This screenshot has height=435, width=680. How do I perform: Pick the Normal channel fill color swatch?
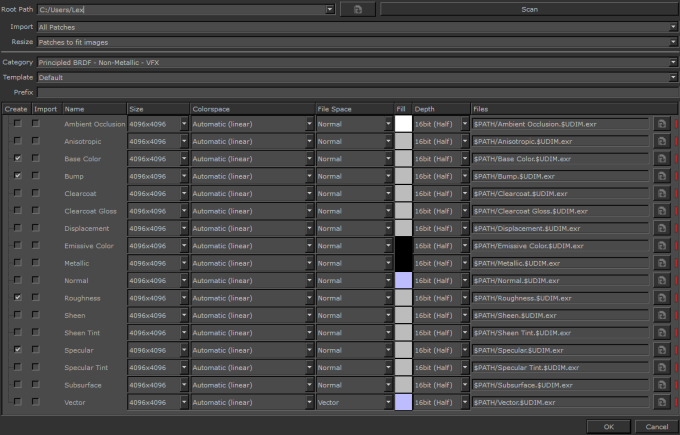coord(403,281)
